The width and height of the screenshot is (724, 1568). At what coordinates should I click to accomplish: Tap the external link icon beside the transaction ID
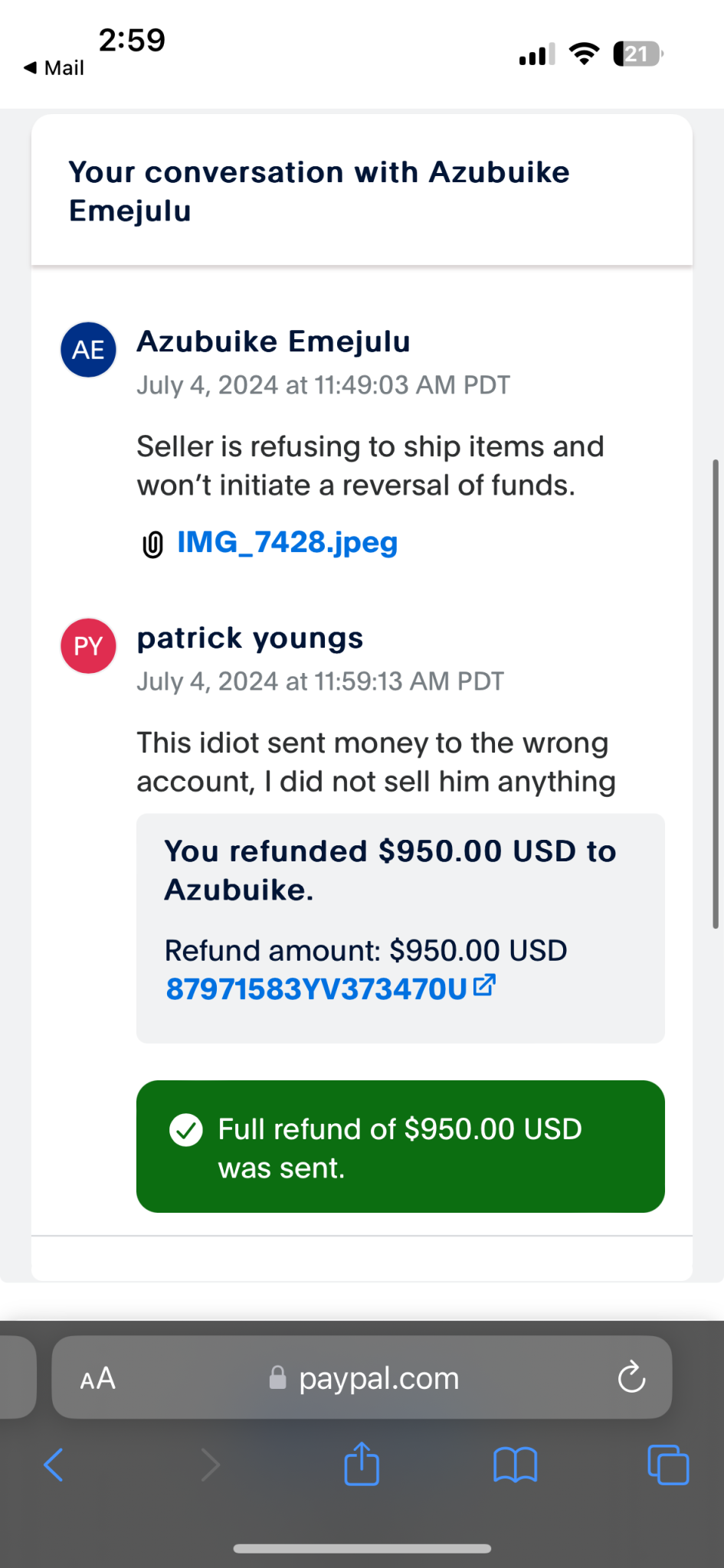[484, 985]
